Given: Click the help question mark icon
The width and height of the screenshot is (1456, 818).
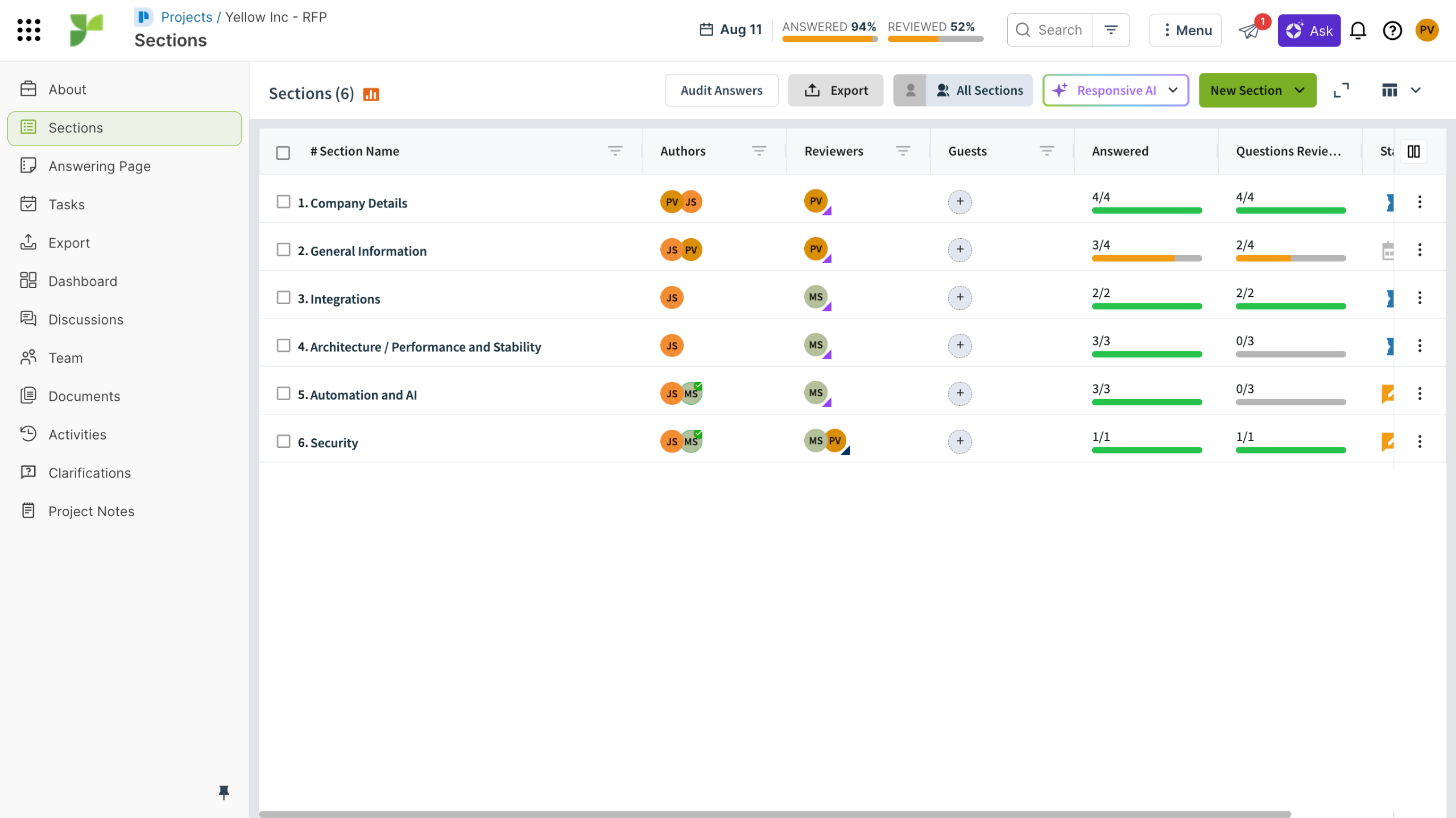Looking at the screenshot, I should [1392, 30].
